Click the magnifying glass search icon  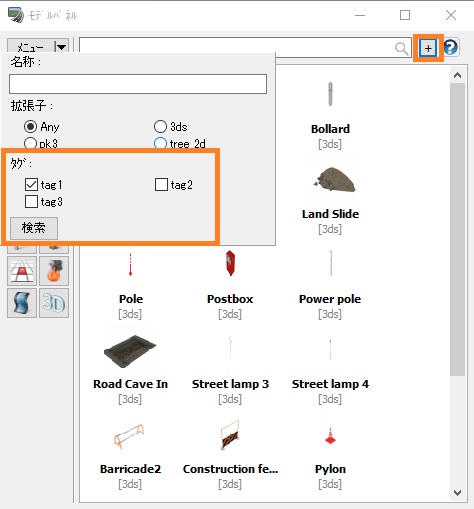tap(401, 49)
